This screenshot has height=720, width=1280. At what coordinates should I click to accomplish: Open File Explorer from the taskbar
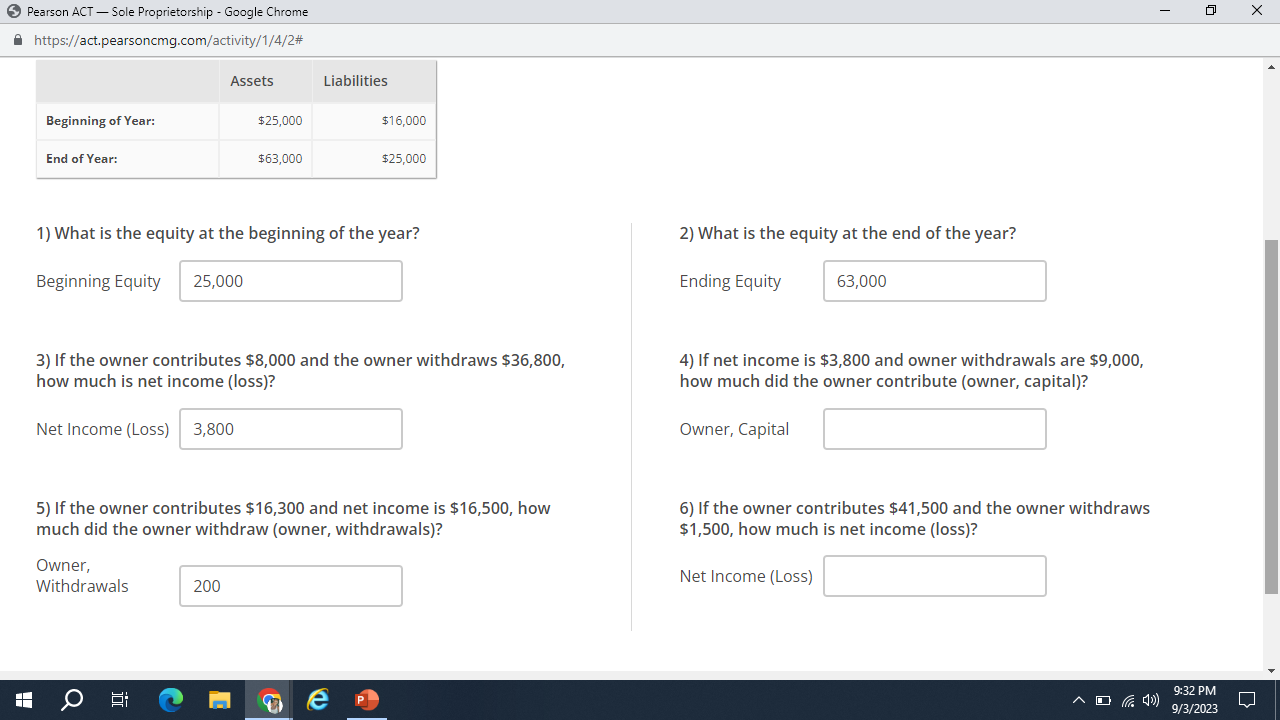(219, 700)
